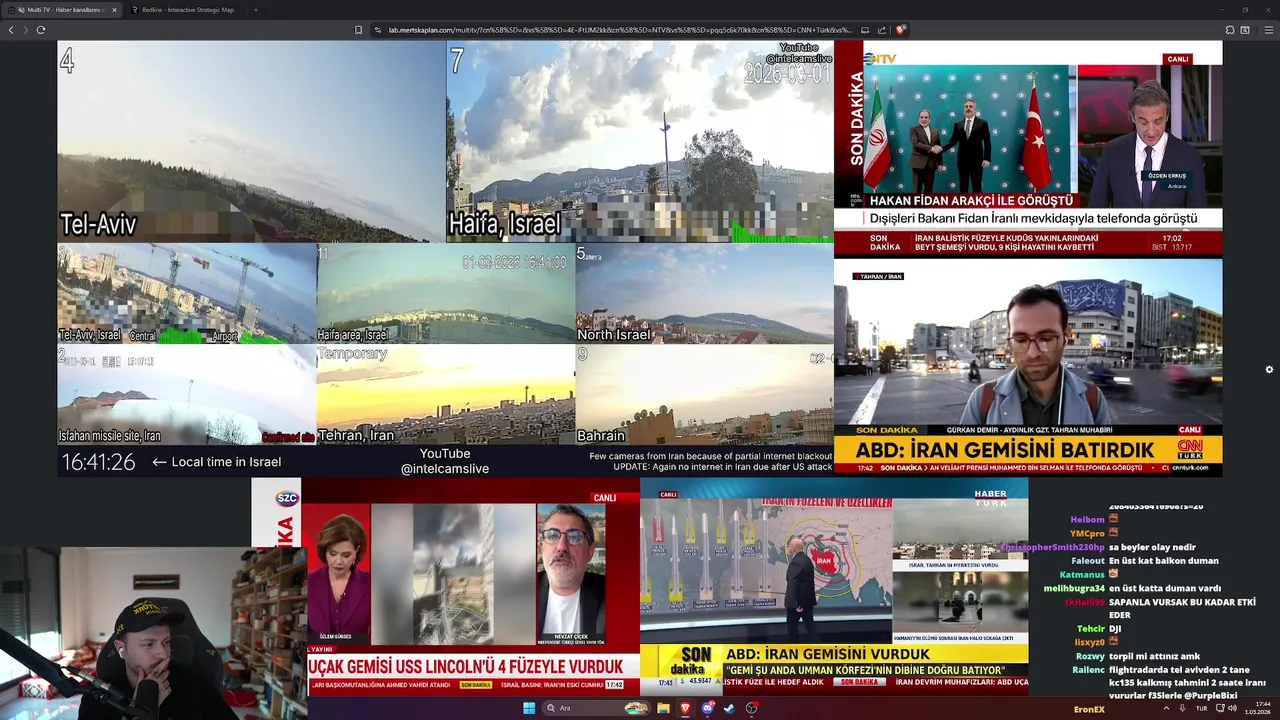The image size is (1280, 720).
Task: Switch to the Multi TV tab
Action: tap(62, 10)
